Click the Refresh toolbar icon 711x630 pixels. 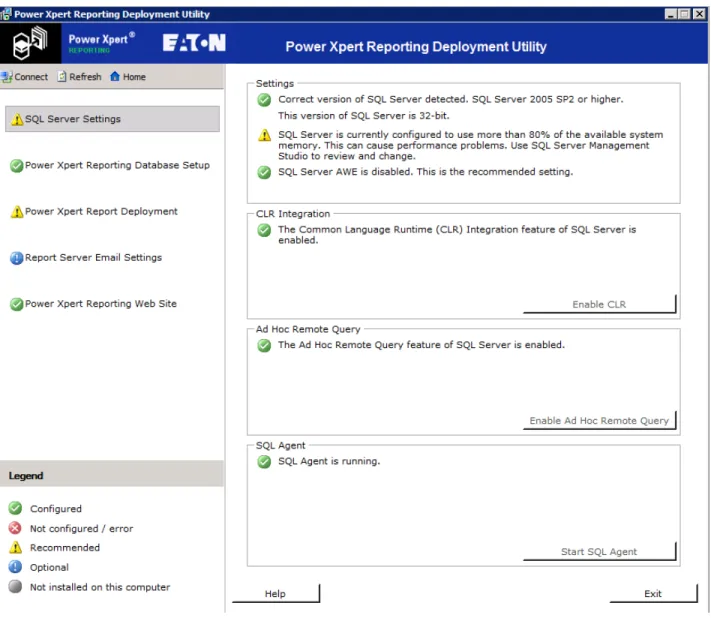pos(62,76)
